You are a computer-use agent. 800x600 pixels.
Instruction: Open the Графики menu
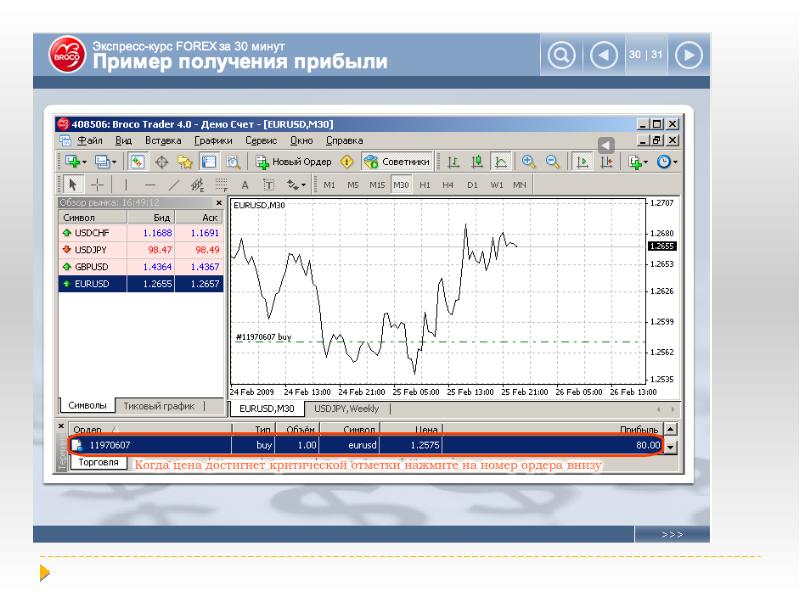(x=213, y=140)
